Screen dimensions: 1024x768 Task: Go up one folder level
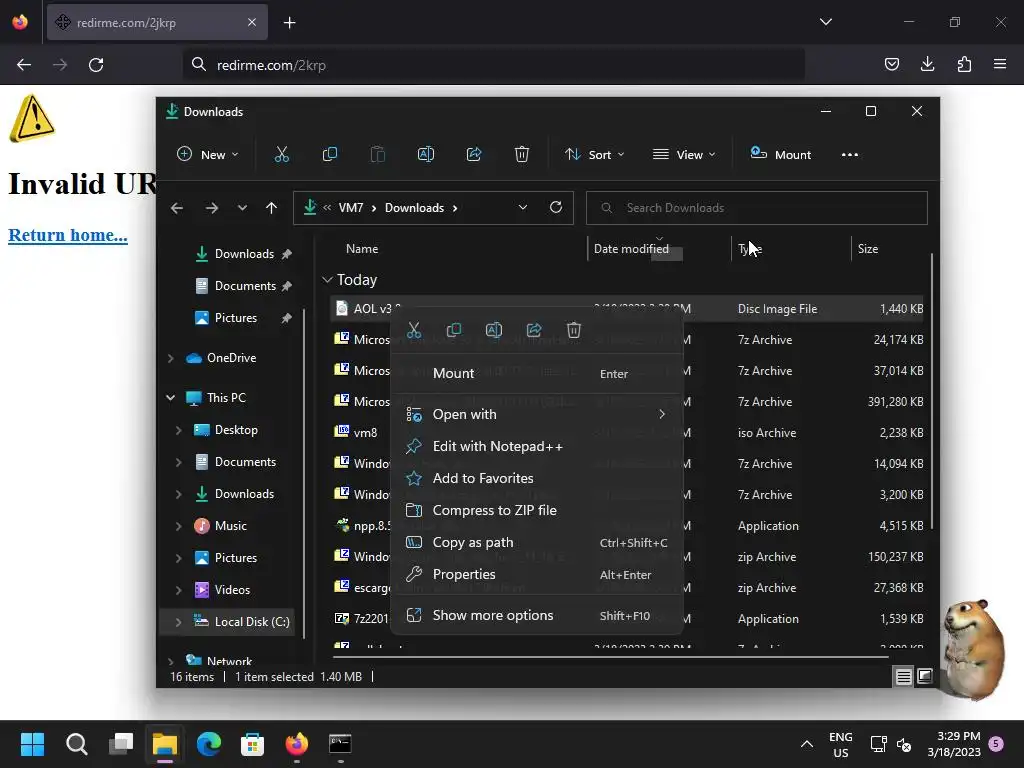coord(272,208)
